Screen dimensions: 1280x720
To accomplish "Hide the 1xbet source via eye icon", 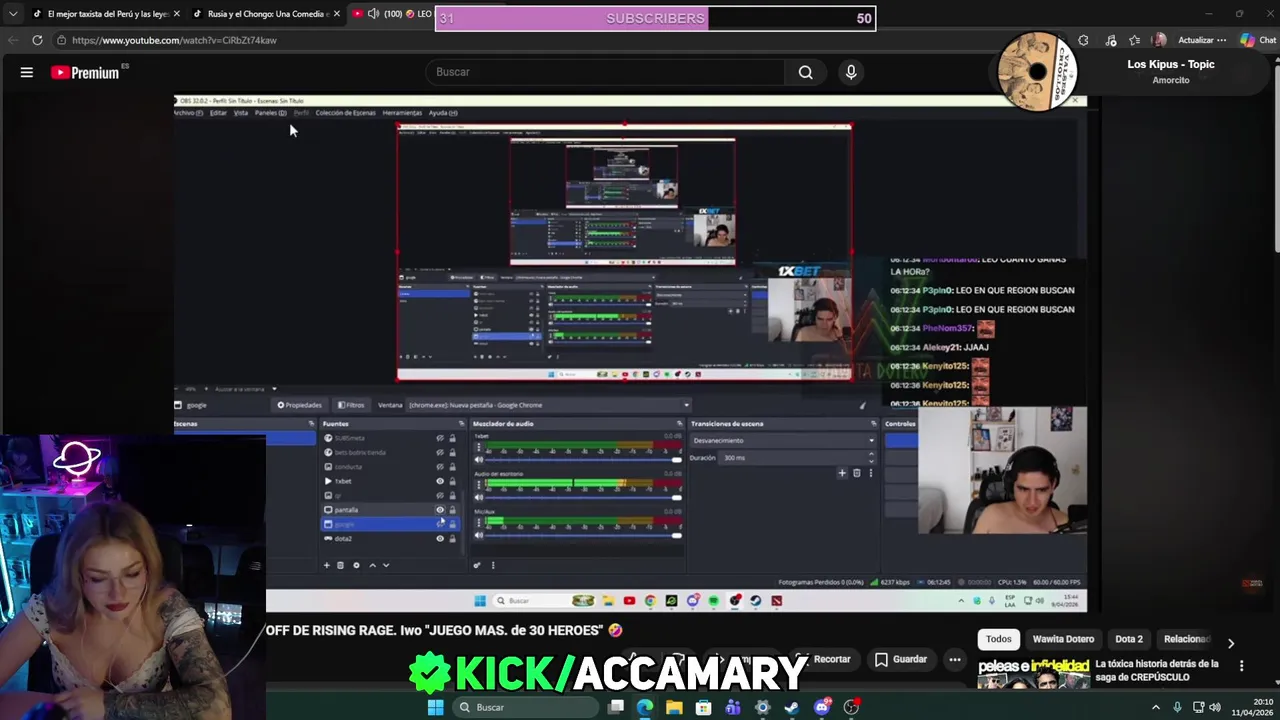I will point(440,481).
